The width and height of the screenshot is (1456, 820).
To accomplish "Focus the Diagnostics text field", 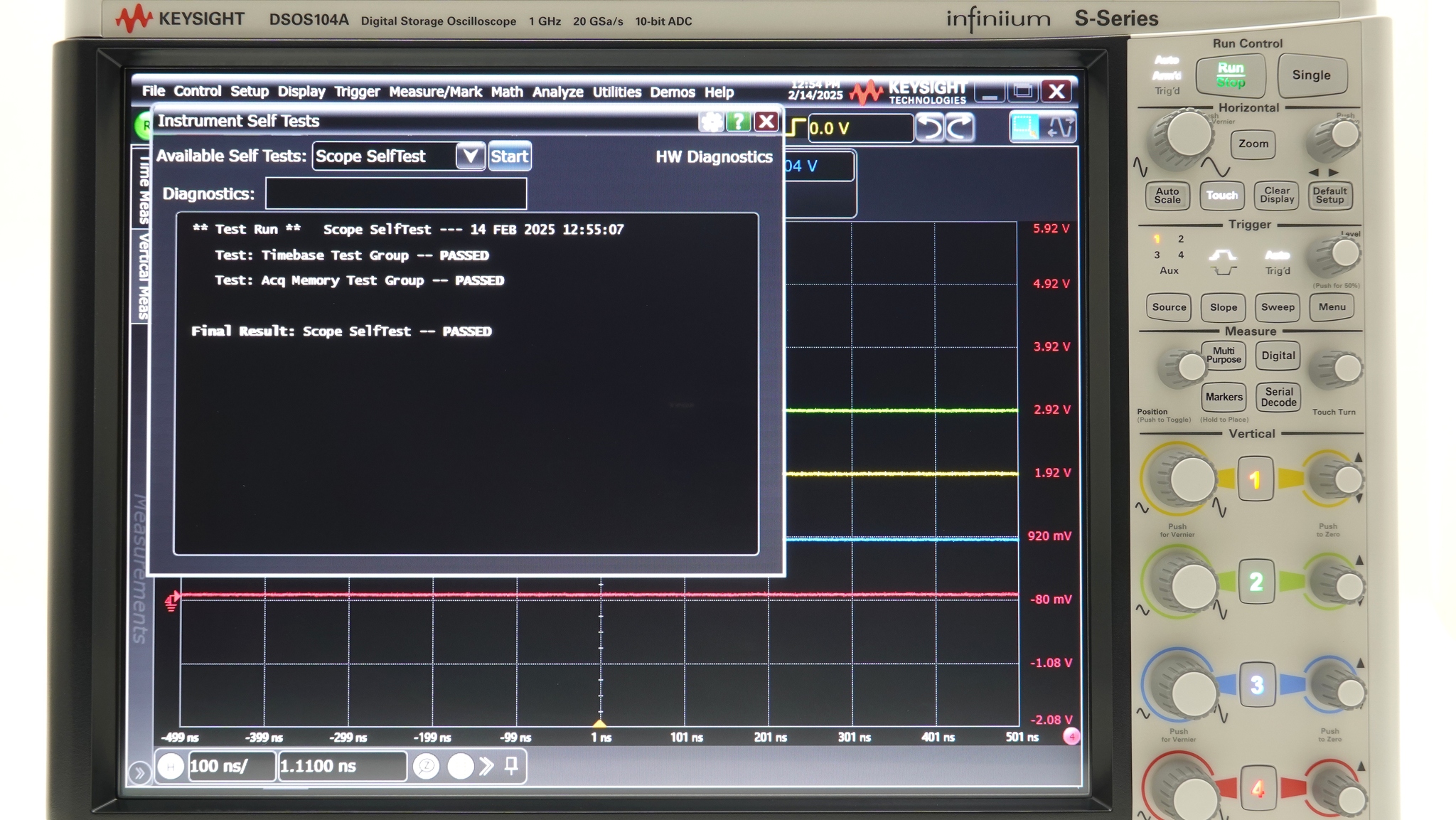I will click(x=396, y=193).
